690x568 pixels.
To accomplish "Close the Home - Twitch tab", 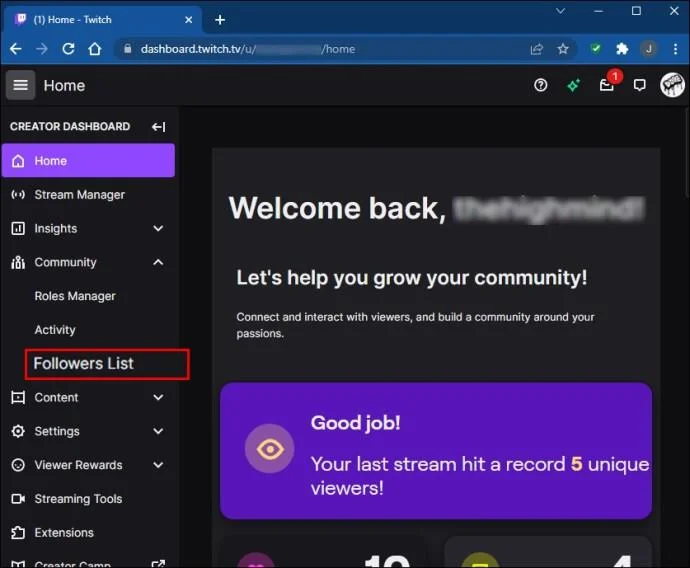I will point(189,20).
